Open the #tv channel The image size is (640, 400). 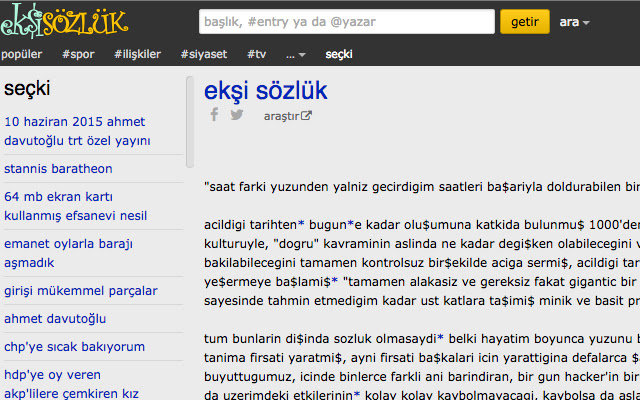(x=257, y=54)
